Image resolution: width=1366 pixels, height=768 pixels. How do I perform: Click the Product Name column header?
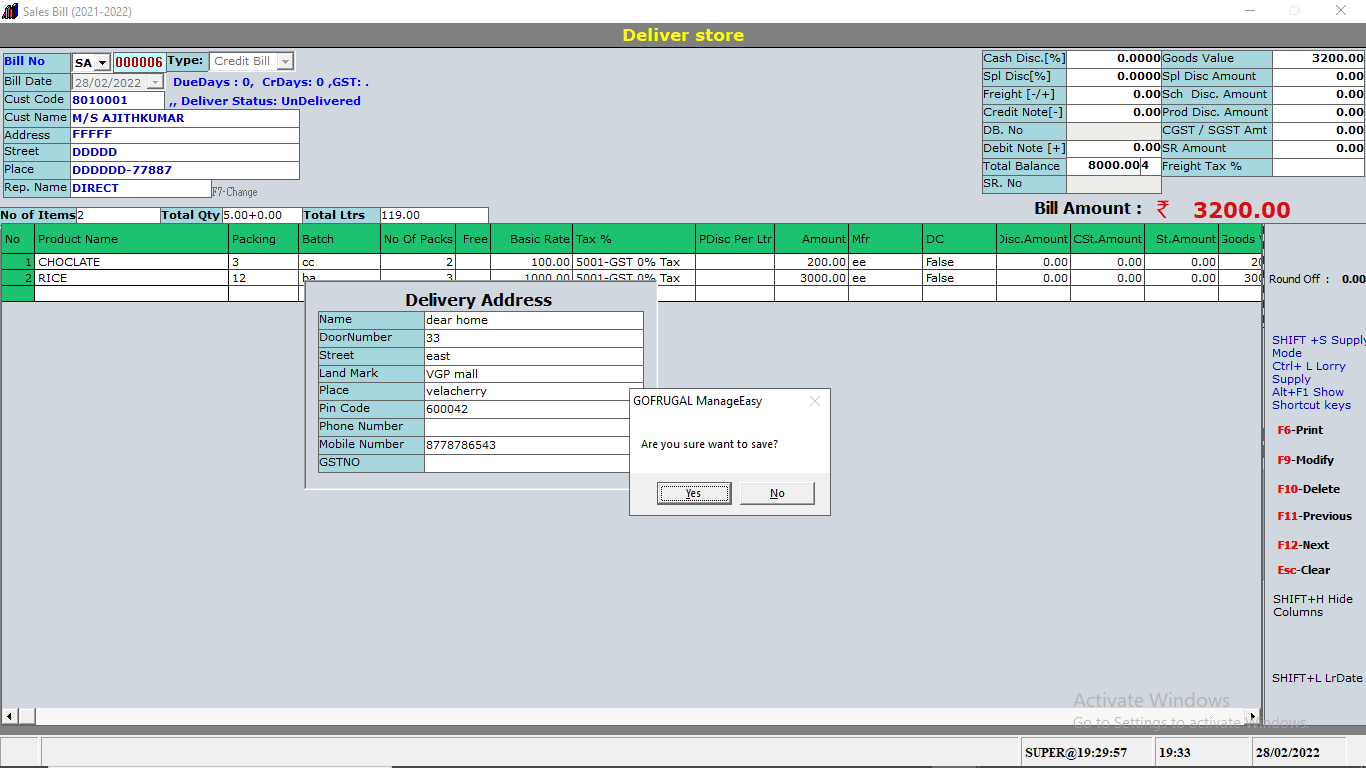tap(132, 239)
